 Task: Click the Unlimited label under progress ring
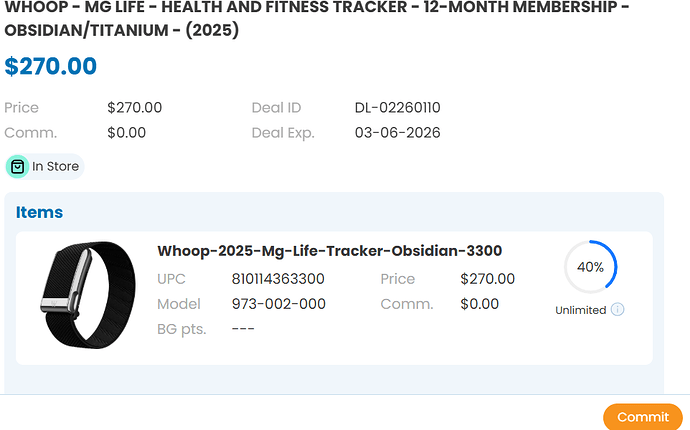pyautogui.click(x=580, y=310)
